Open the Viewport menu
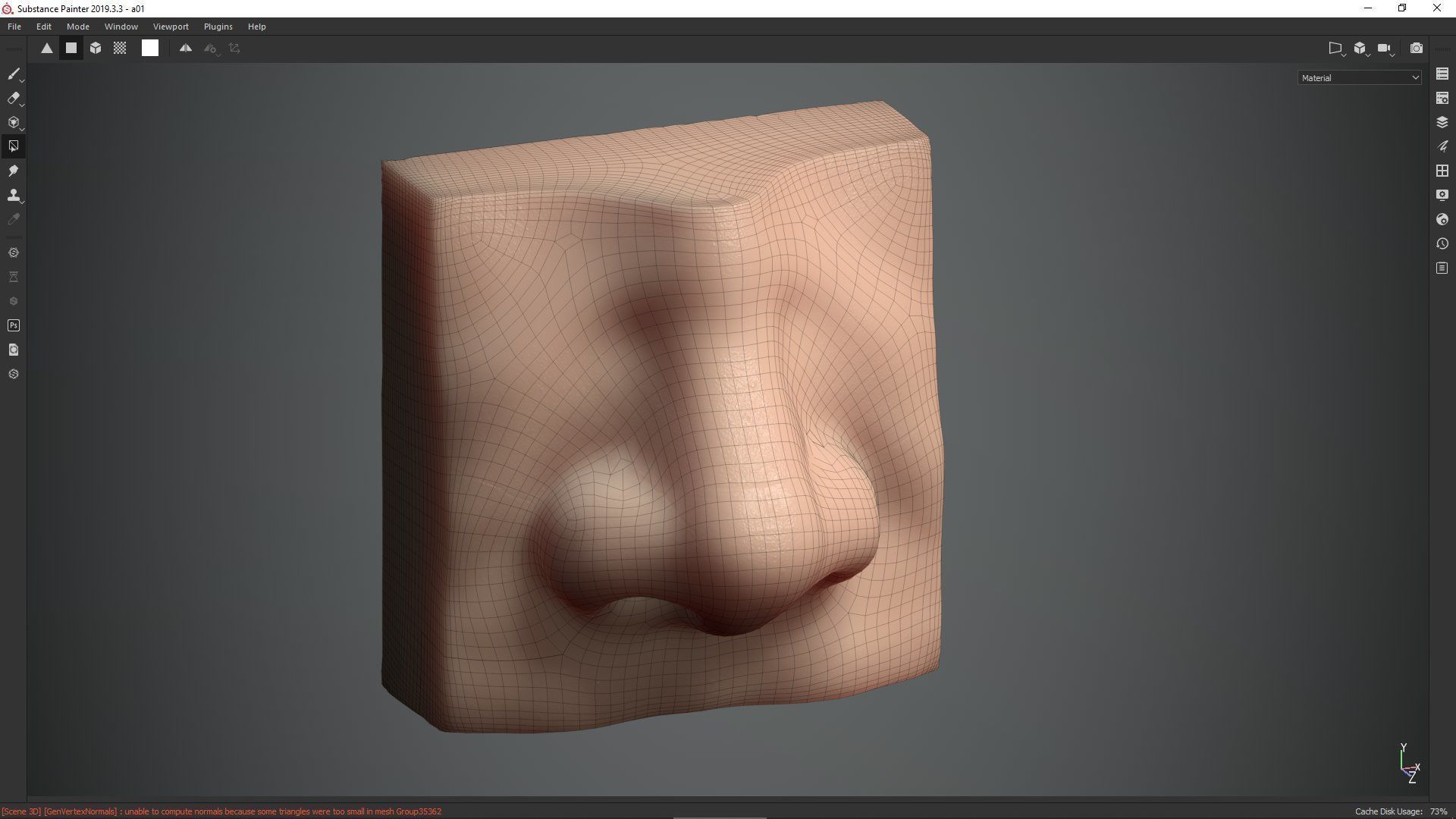The height and width of the screenshot is (819, 1456). tap(171, 27)
